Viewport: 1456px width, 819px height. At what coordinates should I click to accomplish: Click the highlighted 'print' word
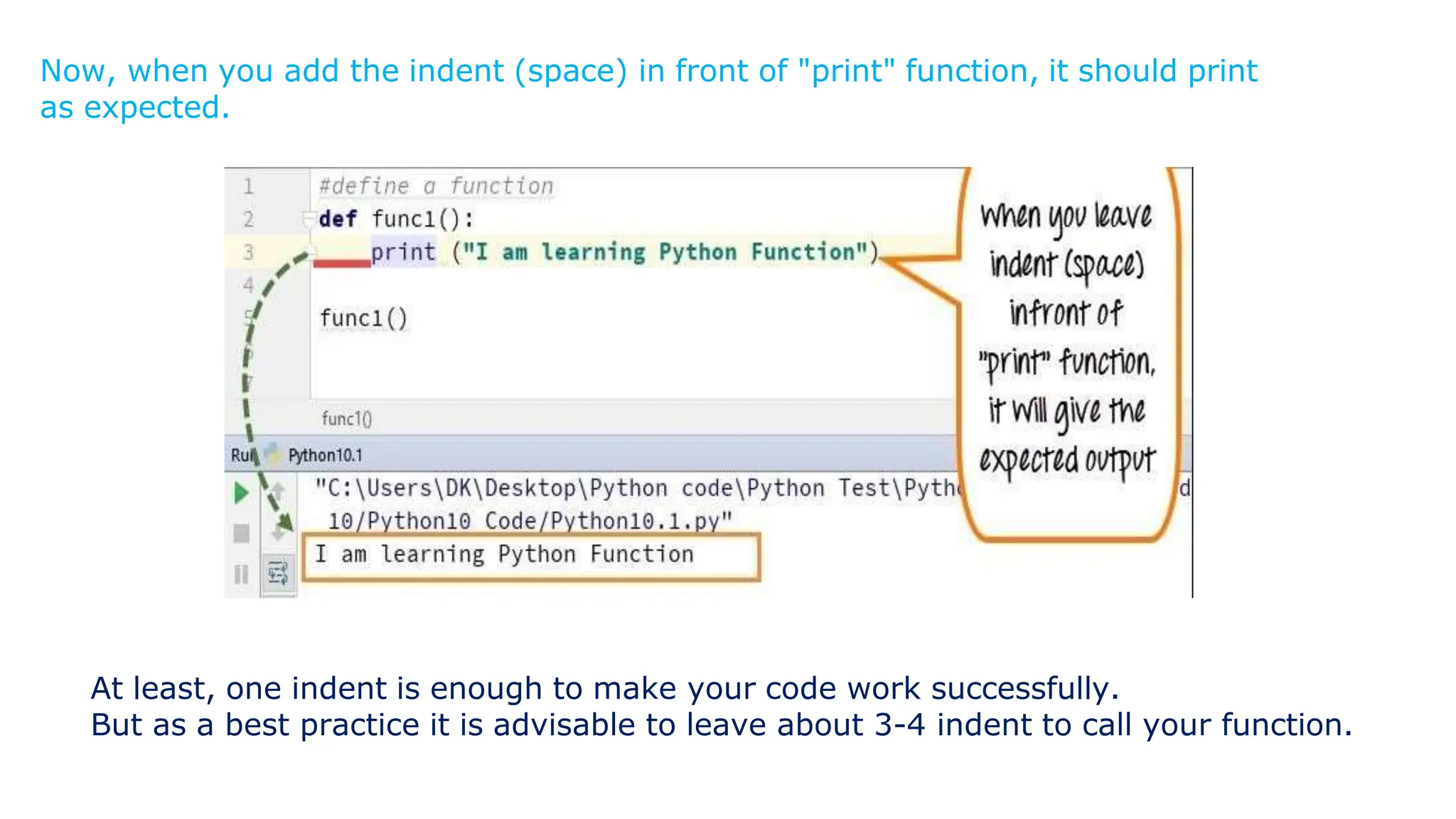click(403, 252)
